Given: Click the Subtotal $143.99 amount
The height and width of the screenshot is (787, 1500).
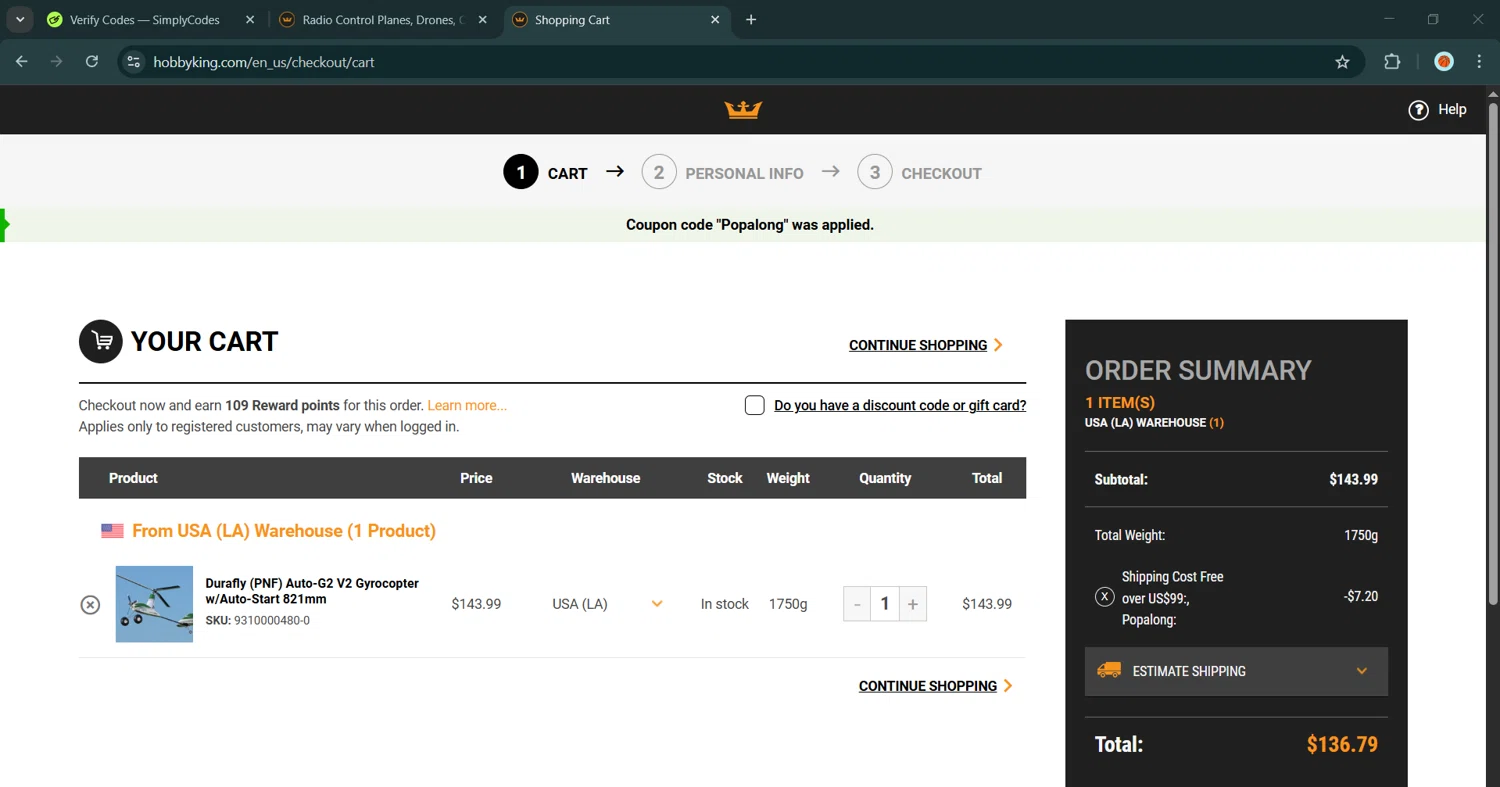Looking at the screenshot, I should click(1353, 479).
